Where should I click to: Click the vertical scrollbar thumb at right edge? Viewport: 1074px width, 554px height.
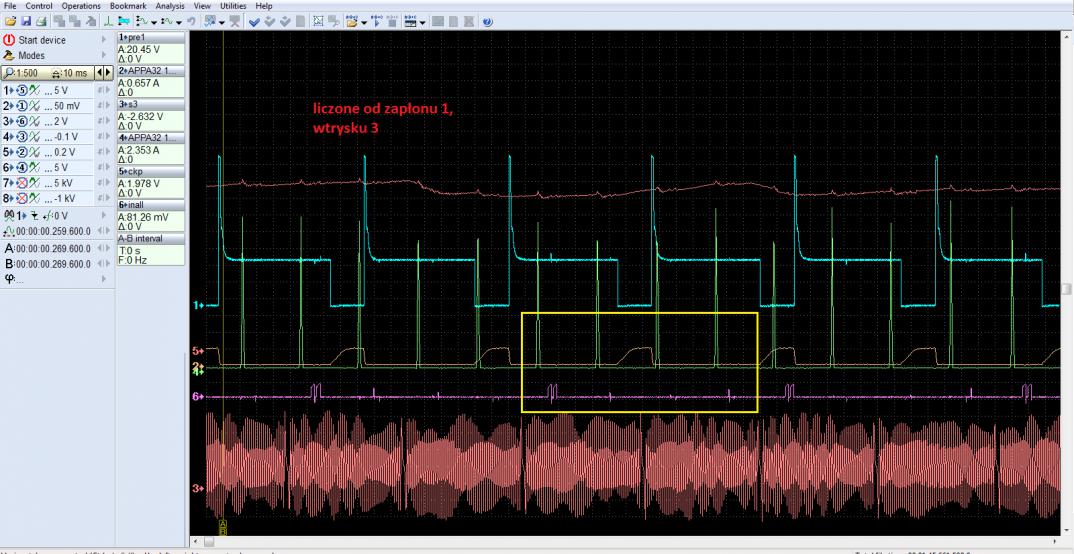click(1067, 289)
